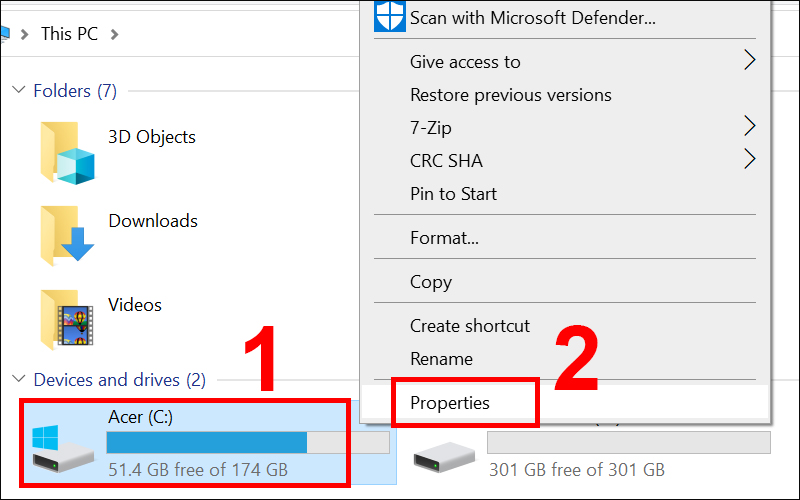Collapse the Devices and drives section
The image size is (800, 500).
[18, 380]
